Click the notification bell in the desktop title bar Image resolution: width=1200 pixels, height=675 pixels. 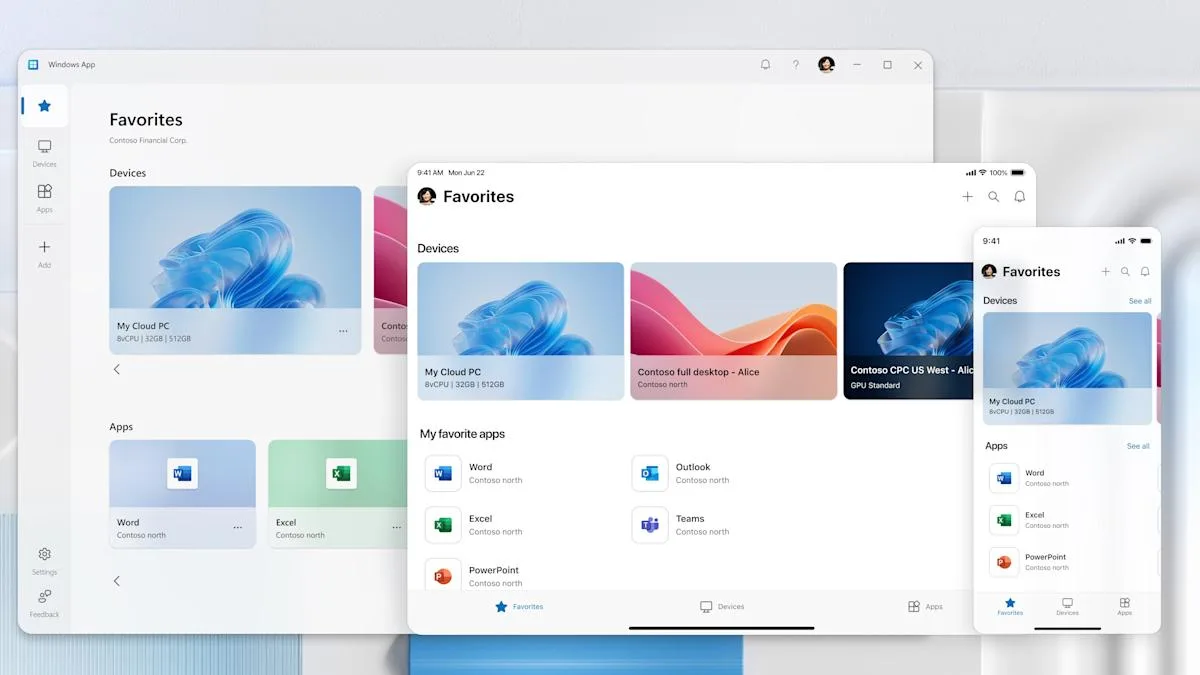[765, 64]
